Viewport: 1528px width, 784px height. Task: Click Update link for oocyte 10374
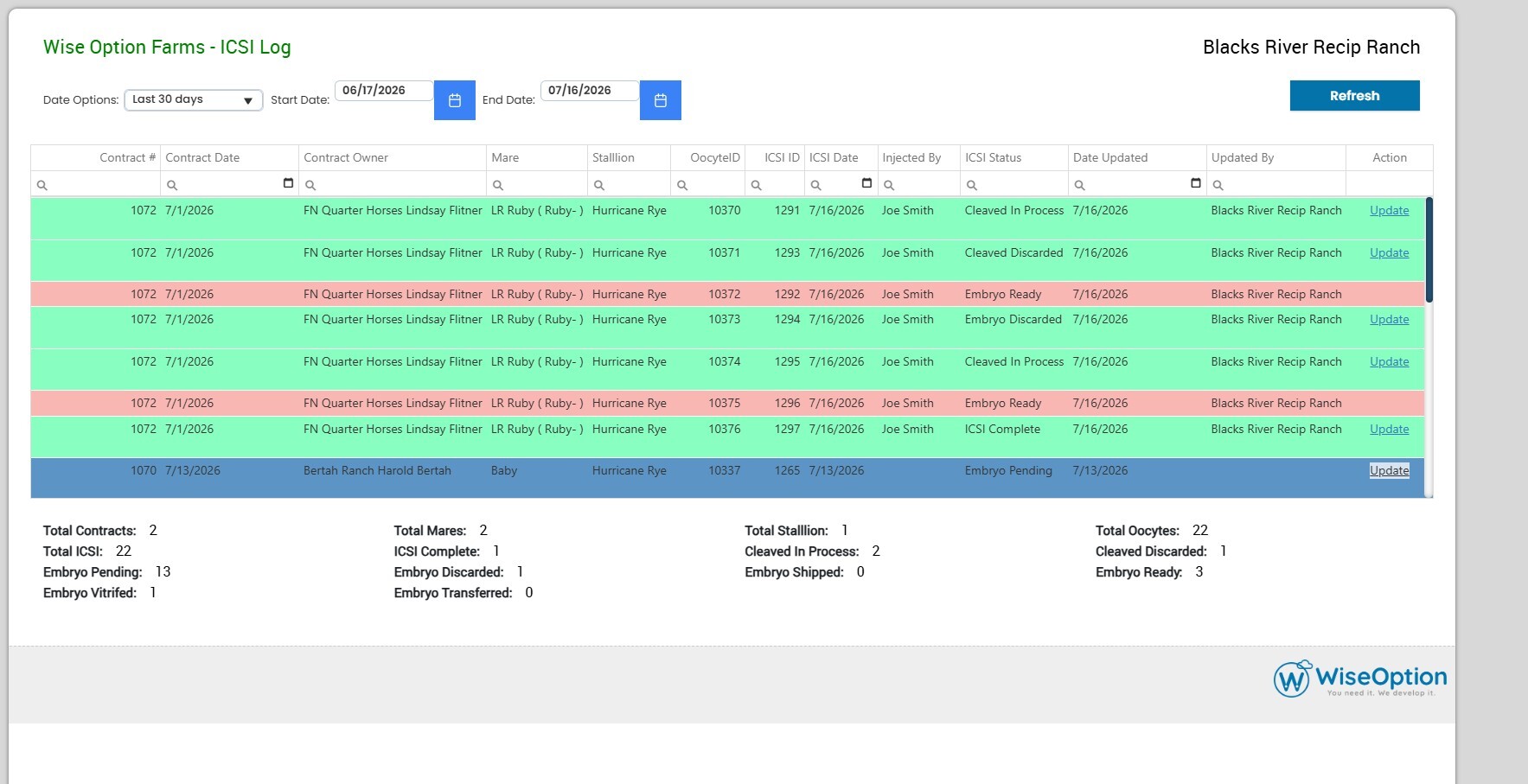(x=1389, y=361)
